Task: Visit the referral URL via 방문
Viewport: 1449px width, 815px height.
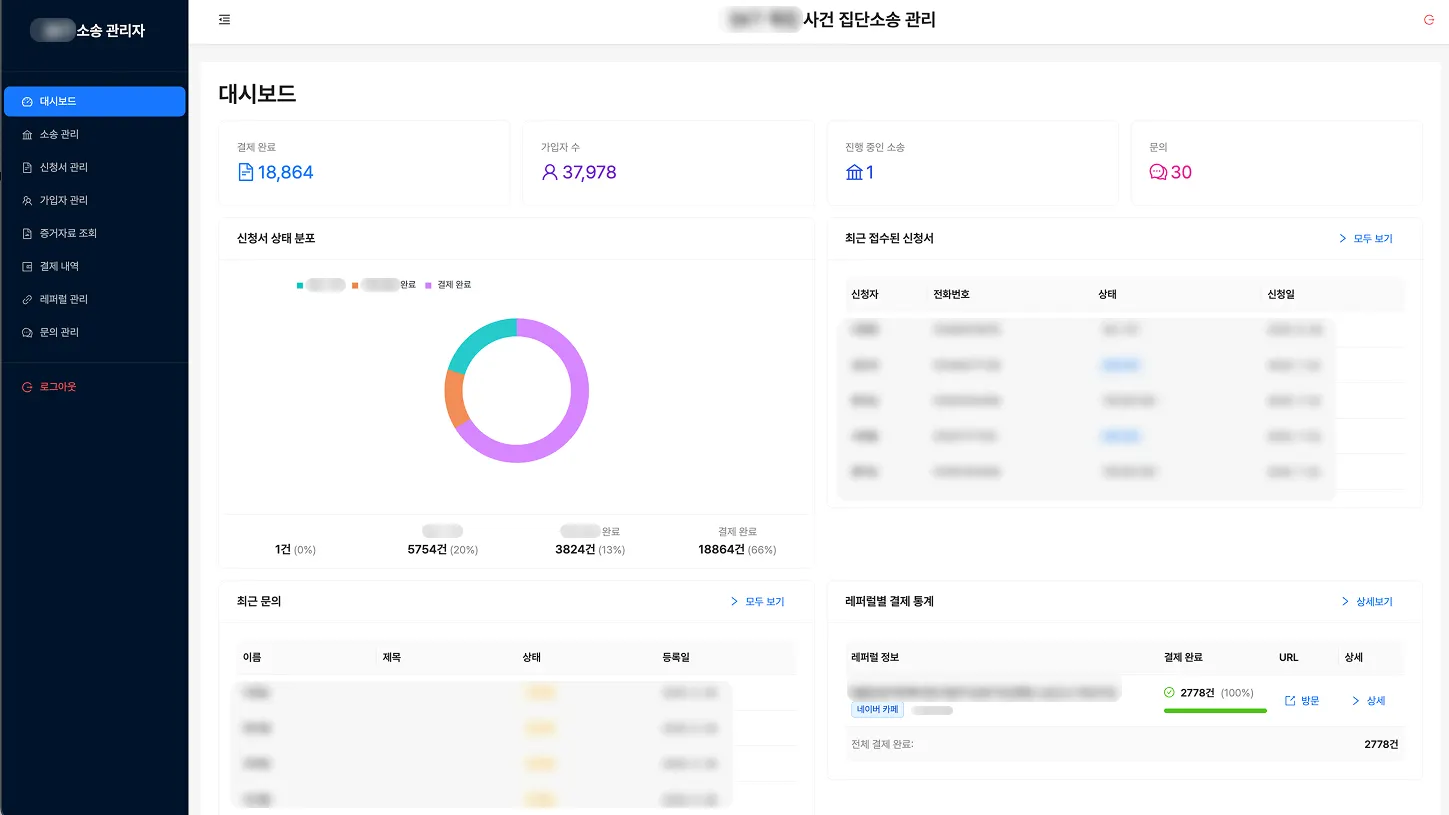Action: pos(1302,701)
